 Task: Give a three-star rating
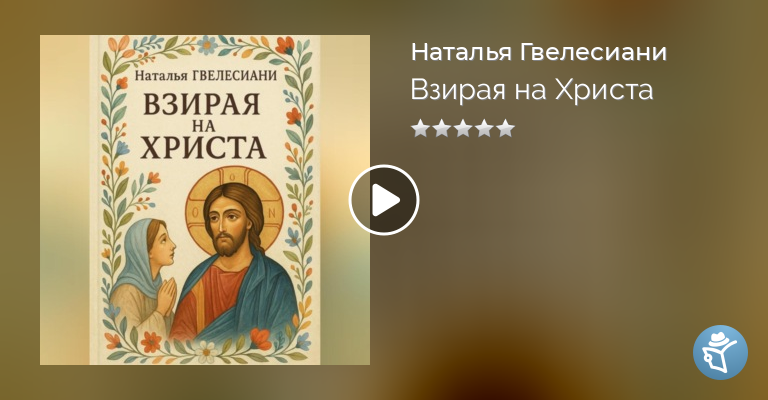coord(463,129)
